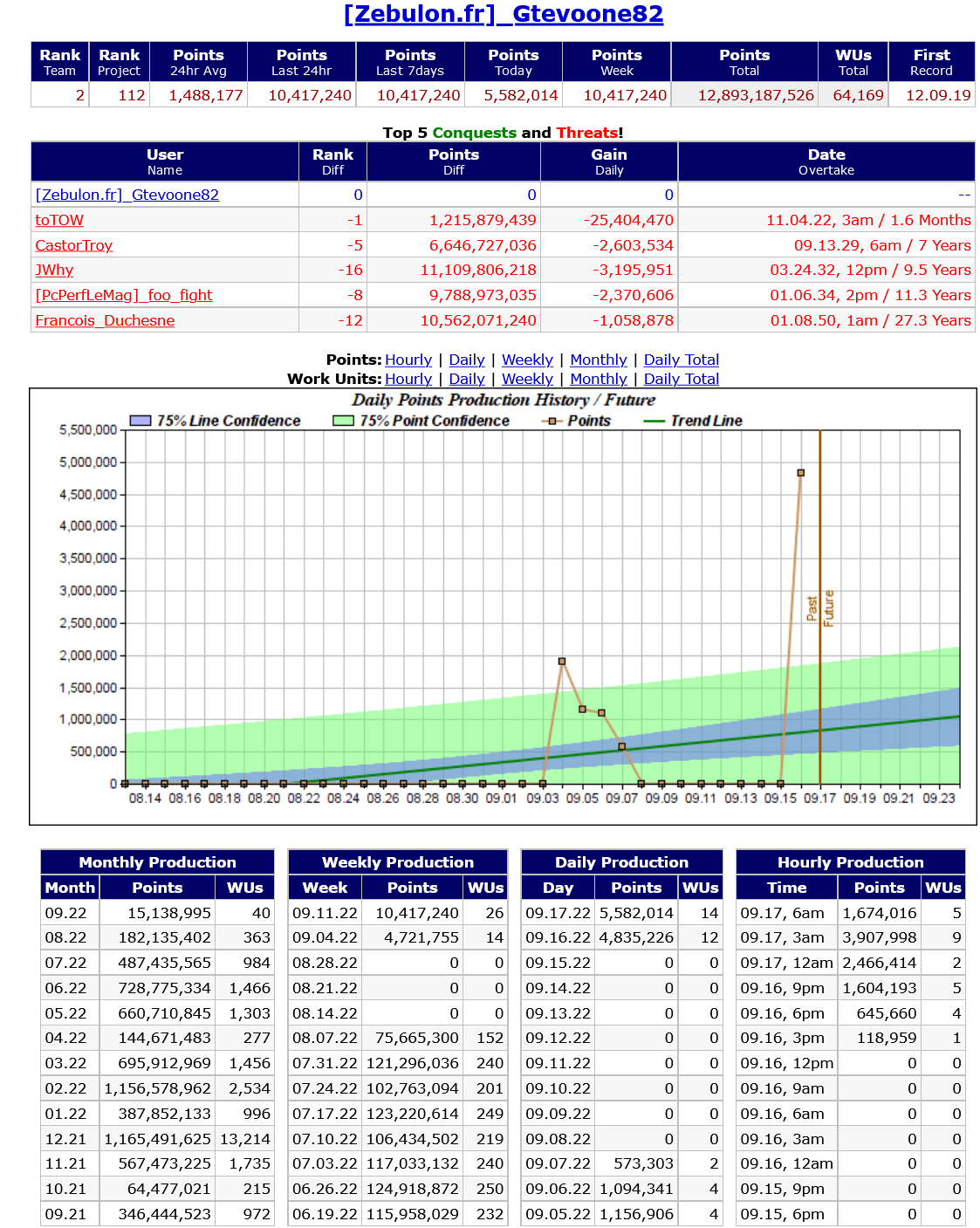The width and height of the screenshot is (980, 1228).
Task: Click the 75% Line Confidence legend swatch
Action: pyautogui.click(x=140, y=421)
